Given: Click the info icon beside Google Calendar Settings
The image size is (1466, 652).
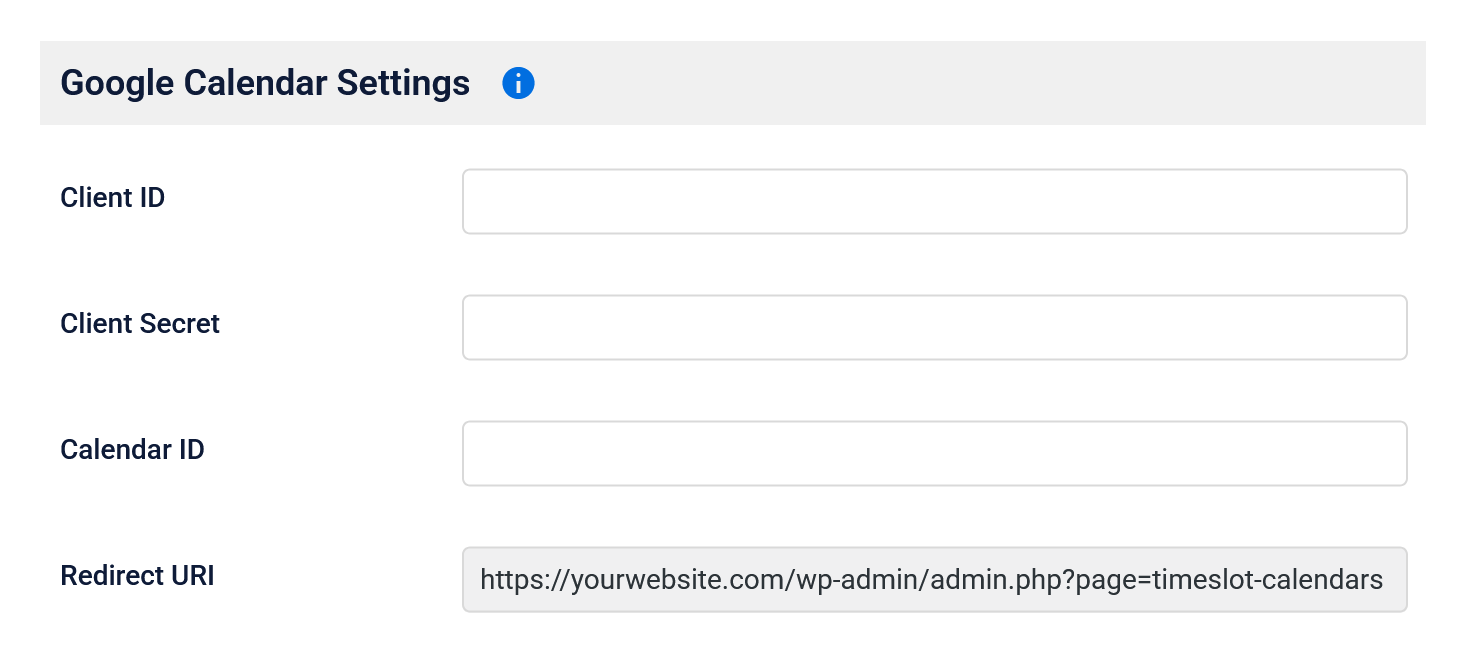Looking at the screenshot, I should (x=519, y=83).
